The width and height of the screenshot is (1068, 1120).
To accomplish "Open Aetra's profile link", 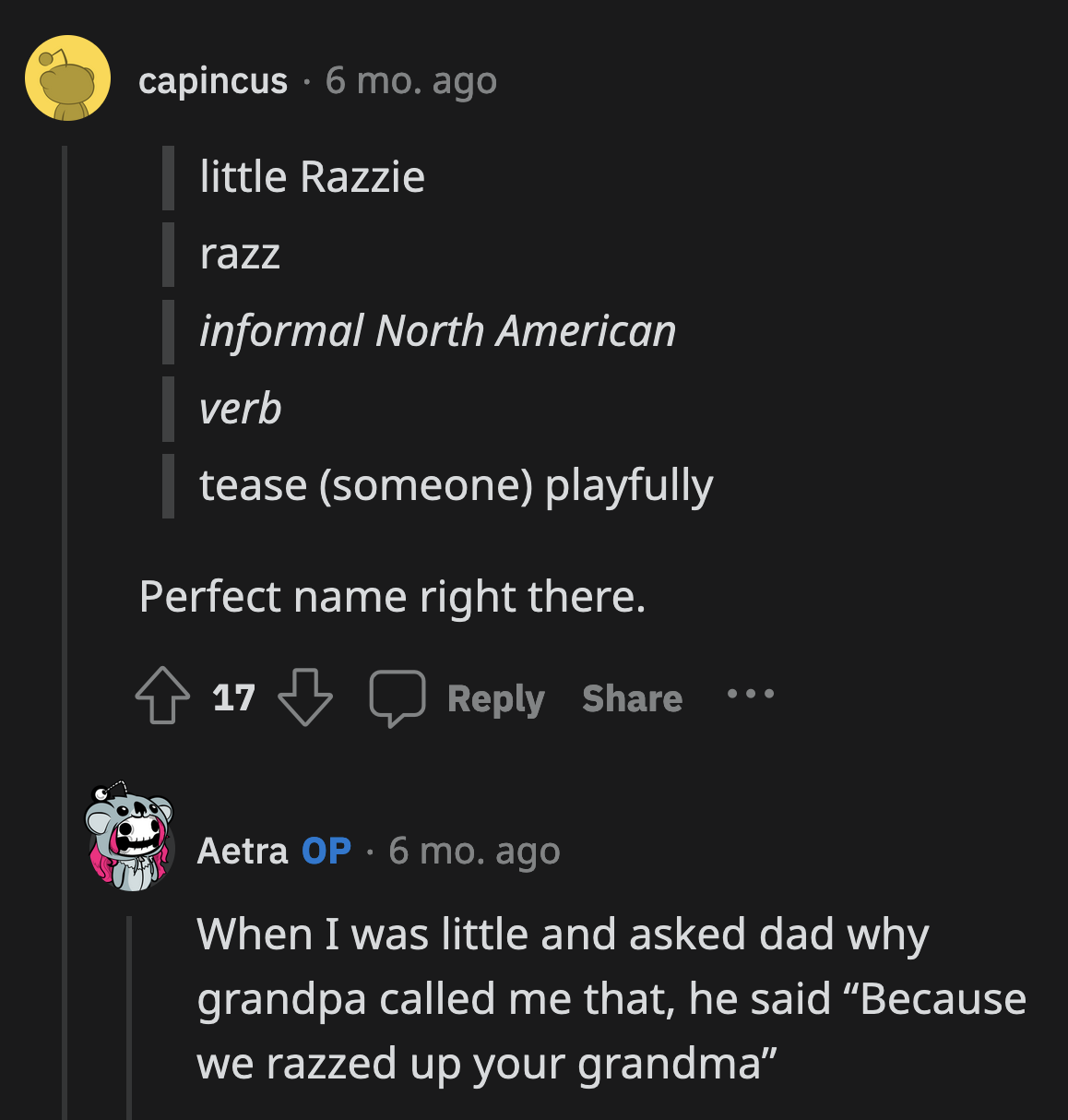I will point(243,850).
